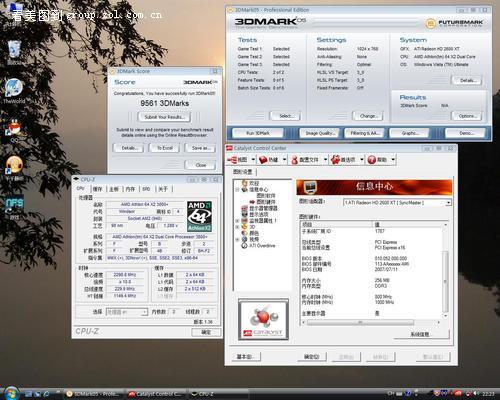Image resolution: width=500 pixels, height=400 pixels.
Task: Open 配置文件 dropdown arrow in Catalyst toolbar
Action: click(x=325, y=160)
